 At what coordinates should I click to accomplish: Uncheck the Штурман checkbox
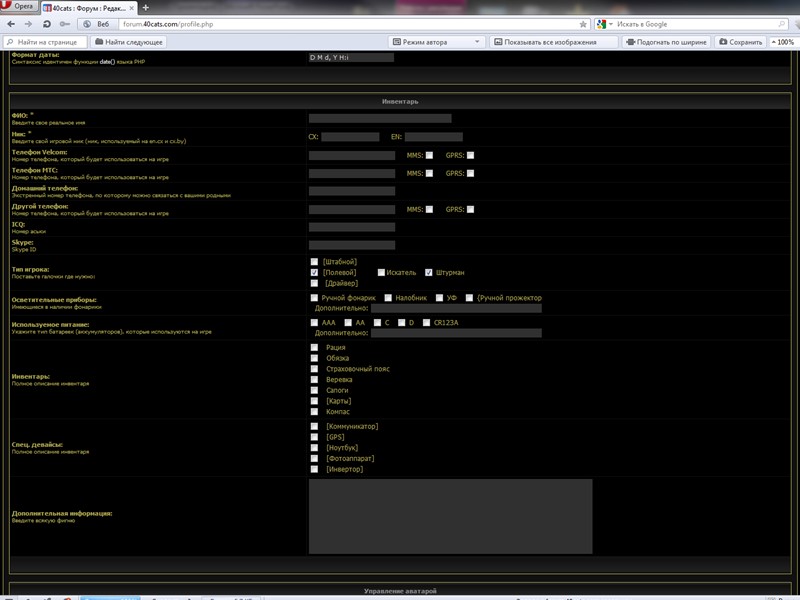pyautogui.click(x=429, y=272)
